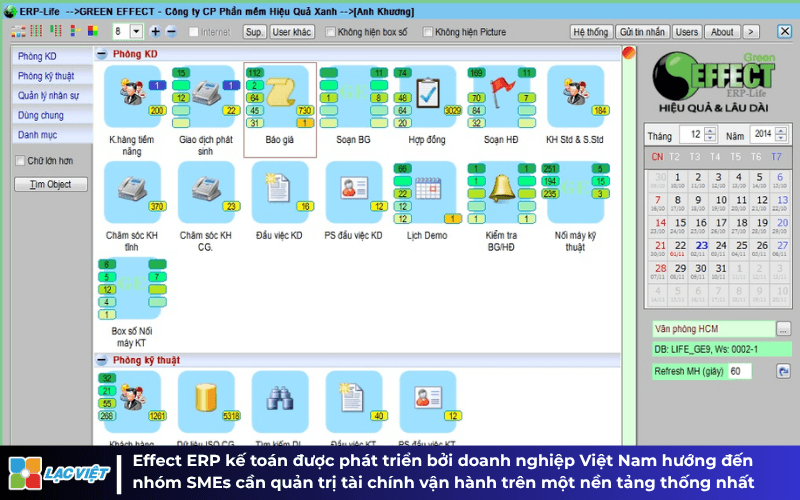Click the plus zoom-in toolbar icon

[155, 32]
